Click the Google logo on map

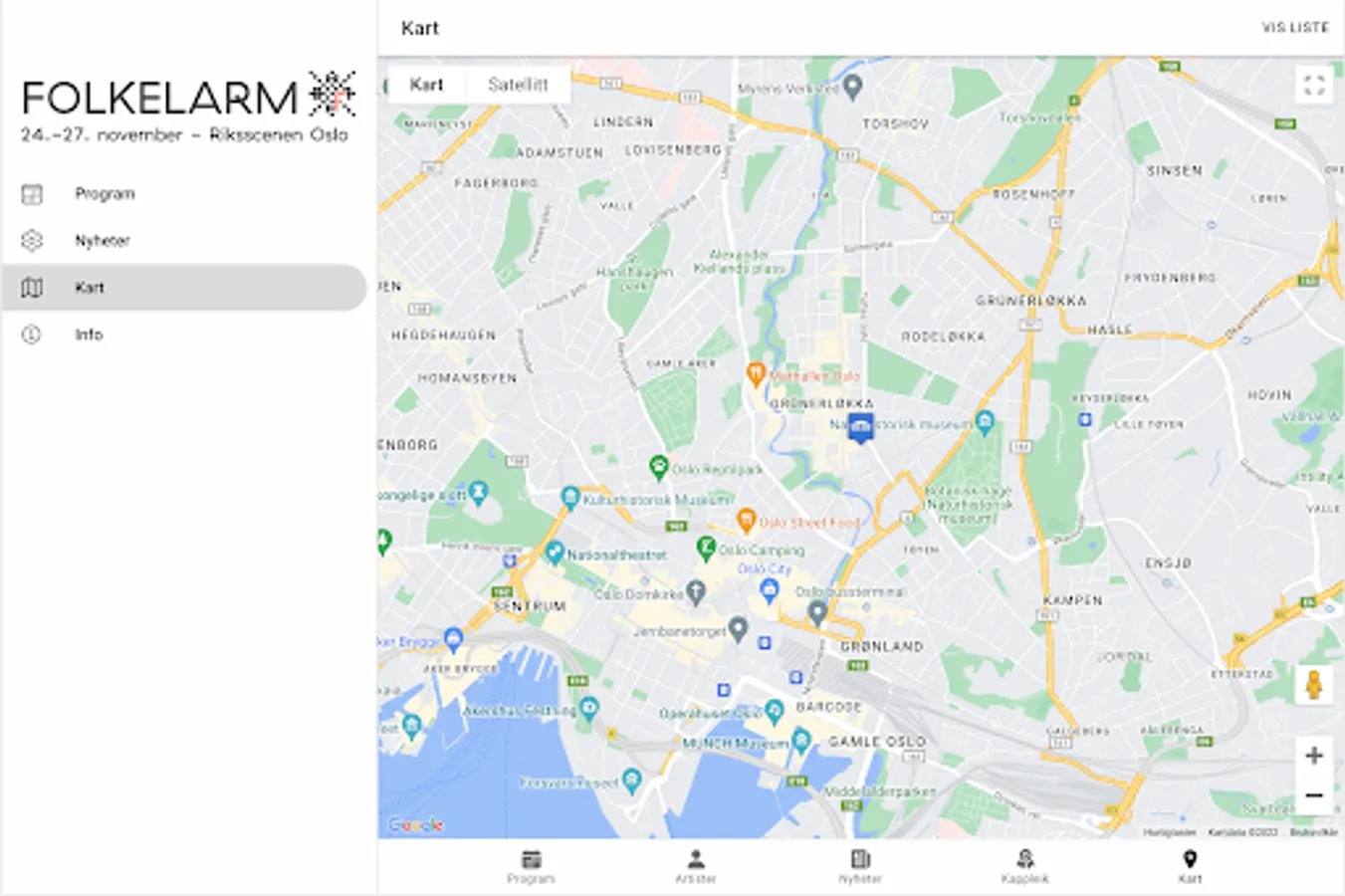(x=415, y=824)
